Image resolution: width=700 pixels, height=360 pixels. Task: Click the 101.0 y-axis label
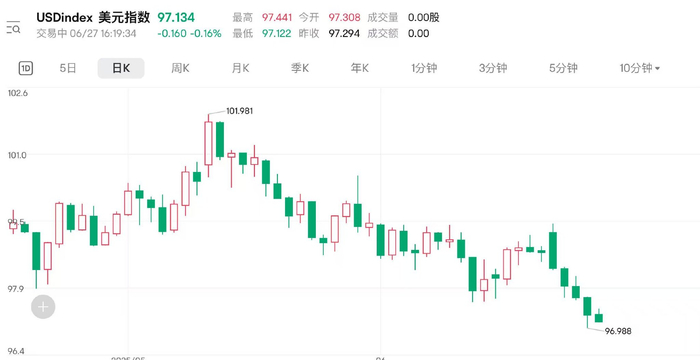click(x=17, y=155)
